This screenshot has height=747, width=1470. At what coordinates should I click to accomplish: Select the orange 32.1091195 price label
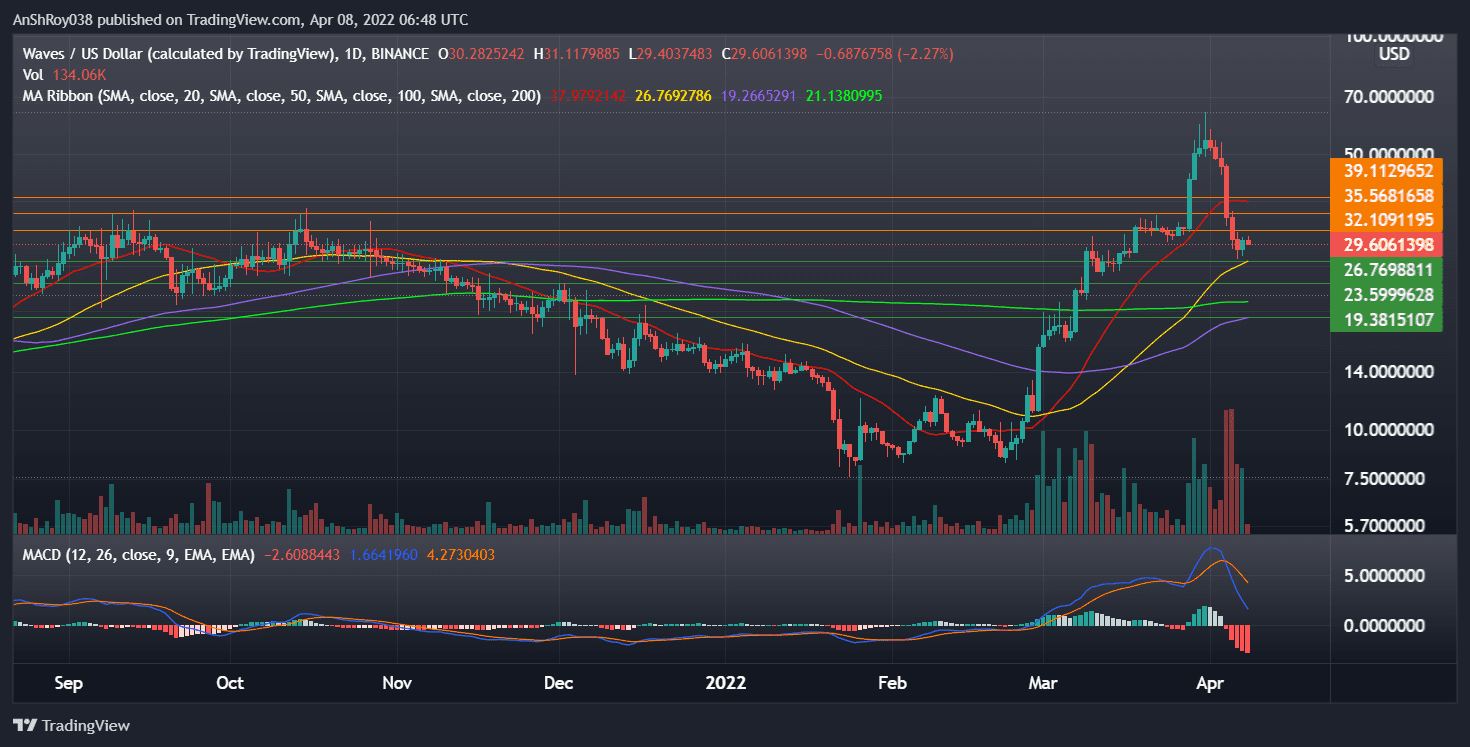click(1384, 220)
